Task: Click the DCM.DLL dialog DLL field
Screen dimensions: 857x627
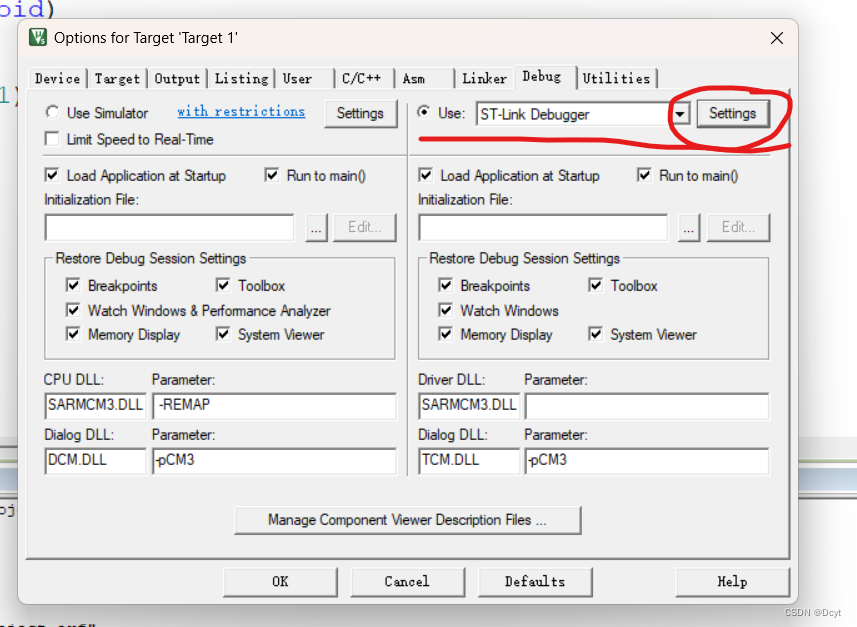Action: tap(95, 460)
